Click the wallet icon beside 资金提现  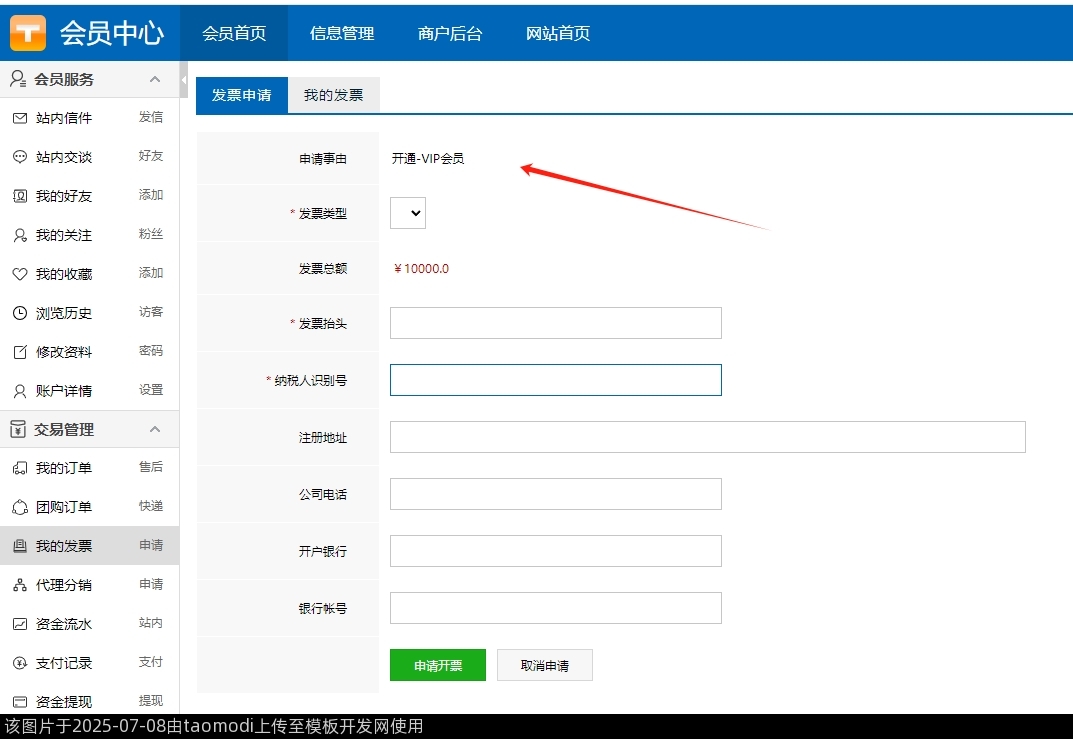[x=22, y=700]
